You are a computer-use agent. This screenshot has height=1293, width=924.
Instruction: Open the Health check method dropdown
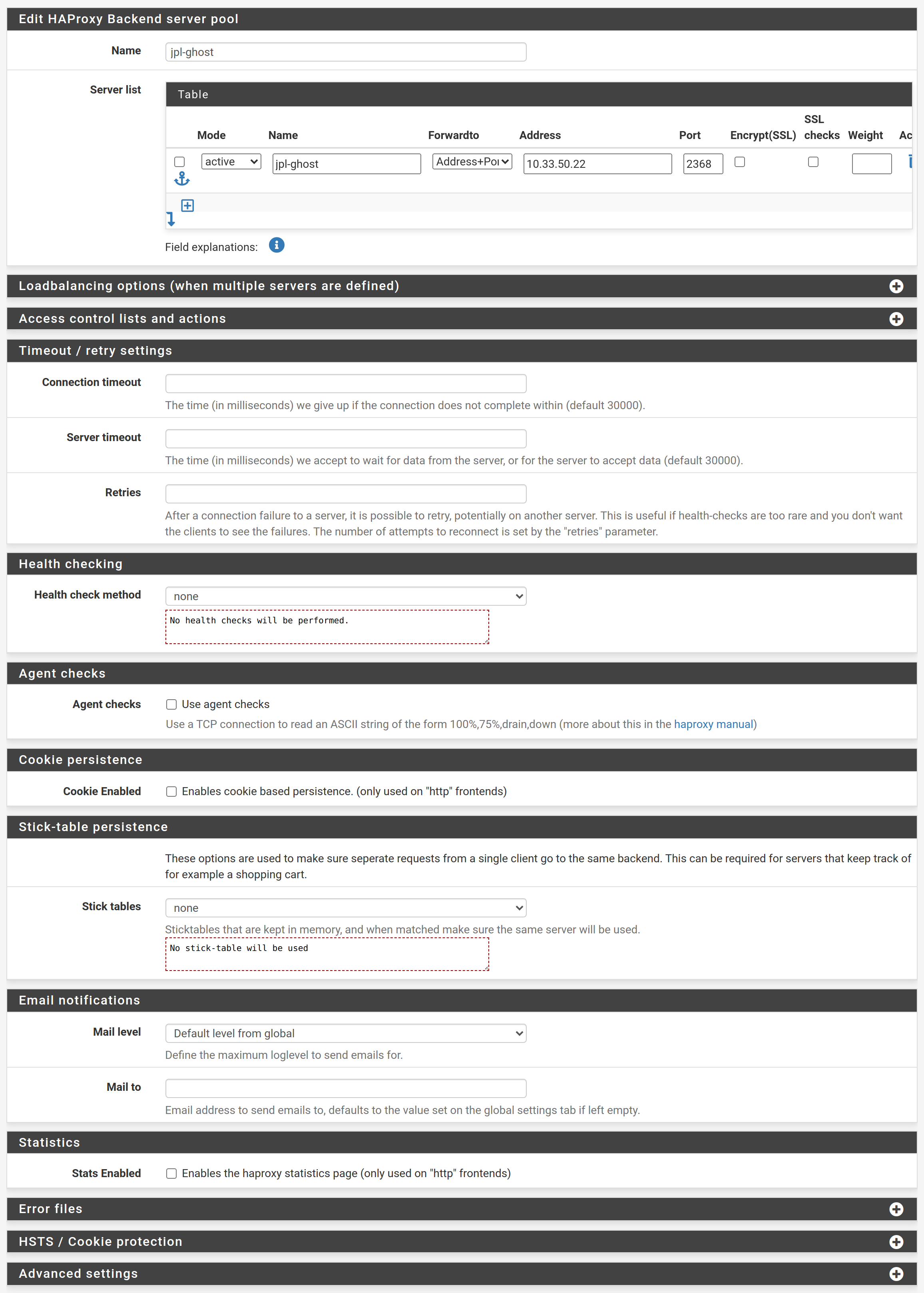pos(345,596)
